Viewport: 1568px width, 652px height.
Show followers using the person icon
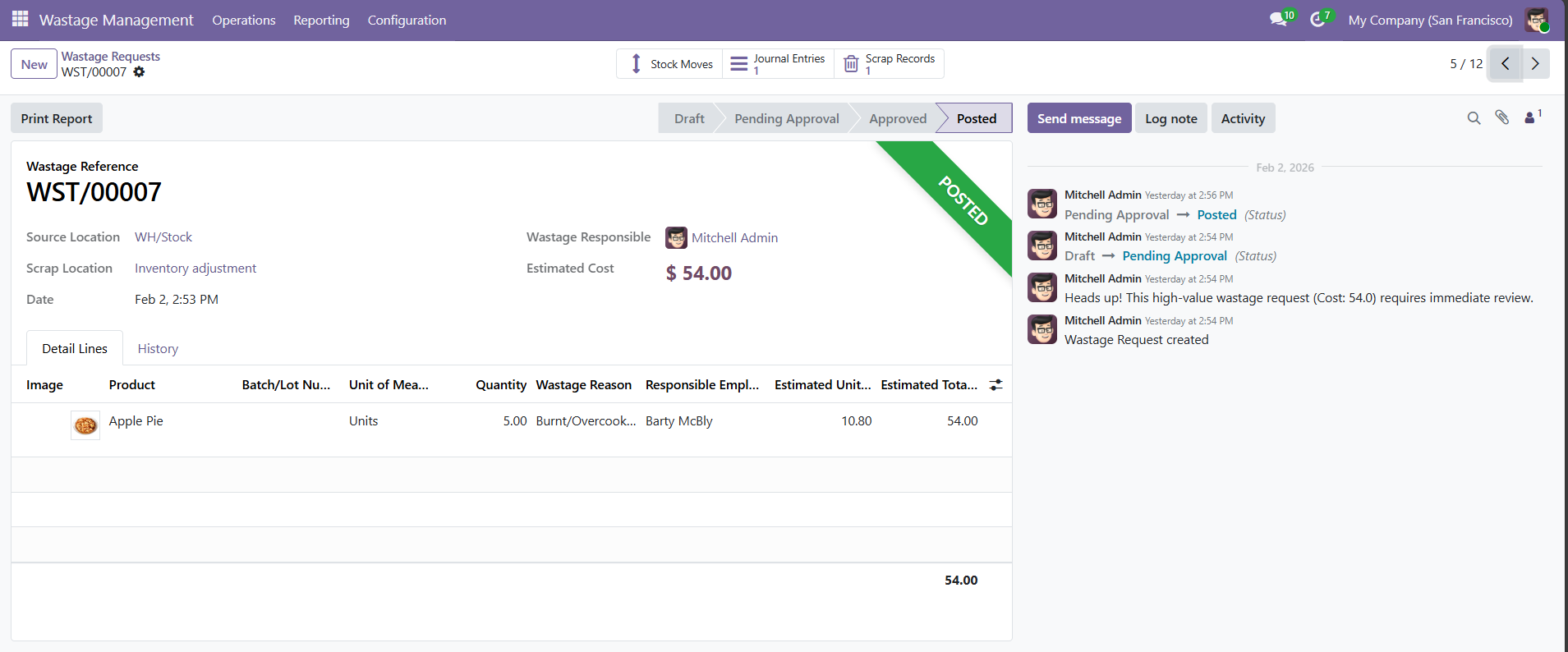(1531, 118)
